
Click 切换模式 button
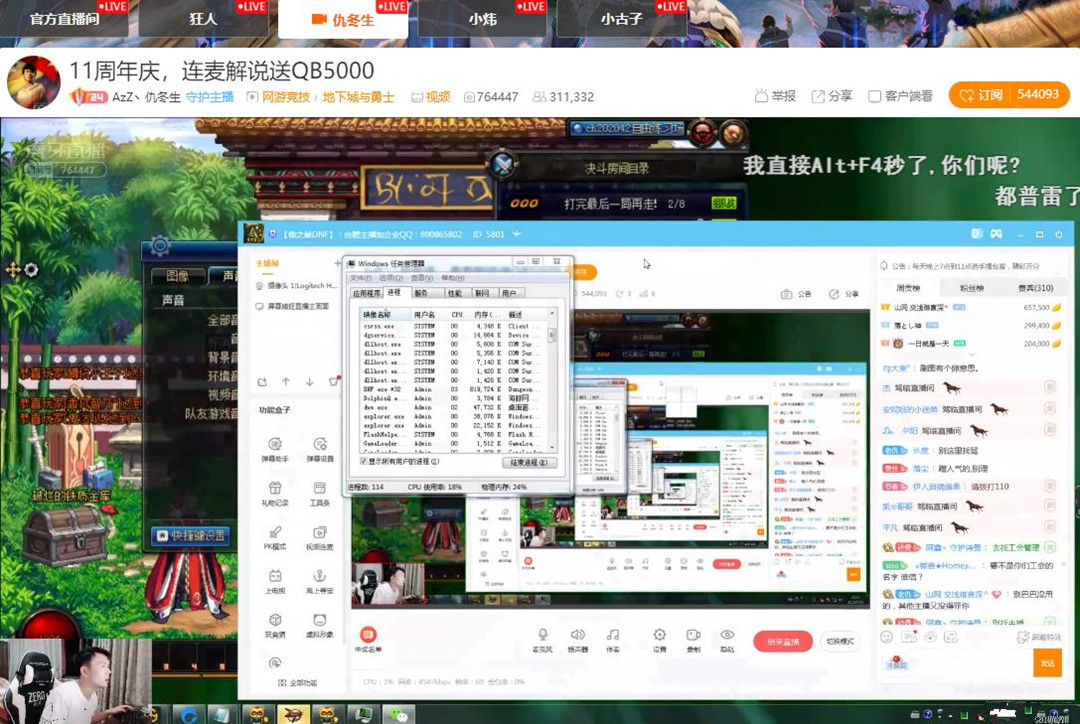[x=840, y=642]
